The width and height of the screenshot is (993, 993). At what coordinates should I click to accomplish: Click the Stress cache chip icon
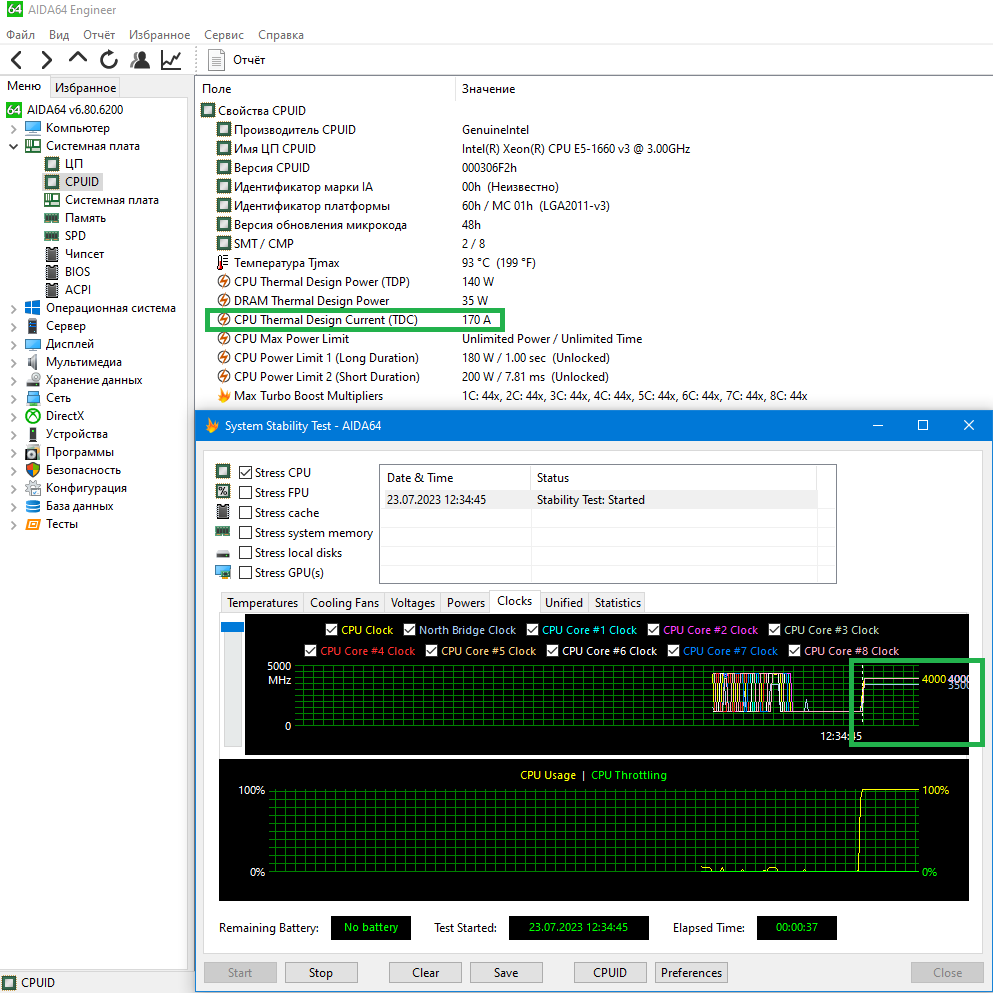click(x=223, y=512)
